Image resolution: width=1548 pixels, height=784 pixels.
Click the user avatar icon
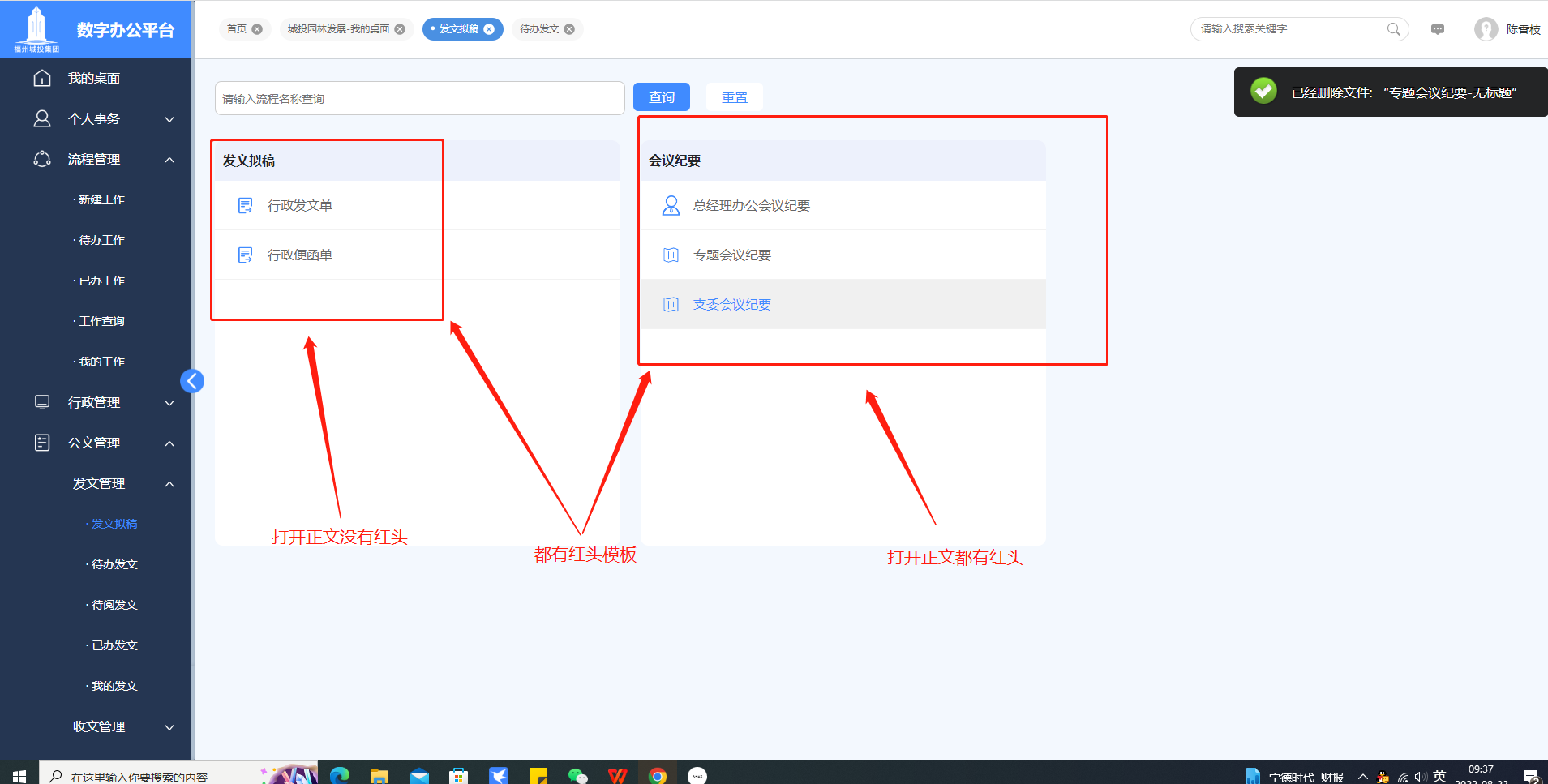click(x=1486, y=29)
